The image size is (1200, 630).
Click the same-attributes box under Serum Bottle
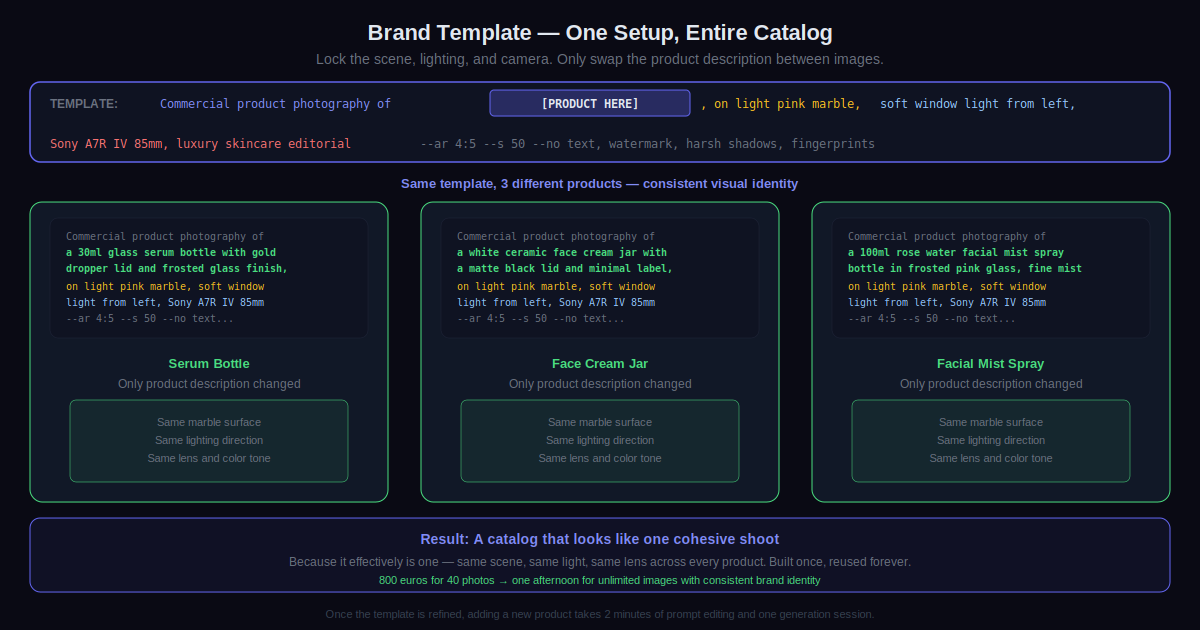click(209, 441)
